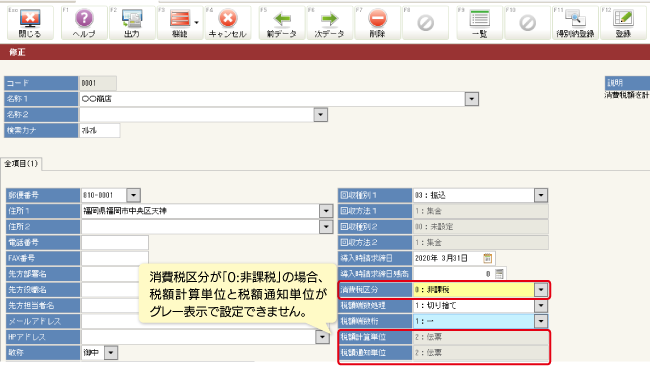The width and height of the screenshot is (650, 366).
Task: Click the FAX番号 input field
Action: click(x=115, y=258)
